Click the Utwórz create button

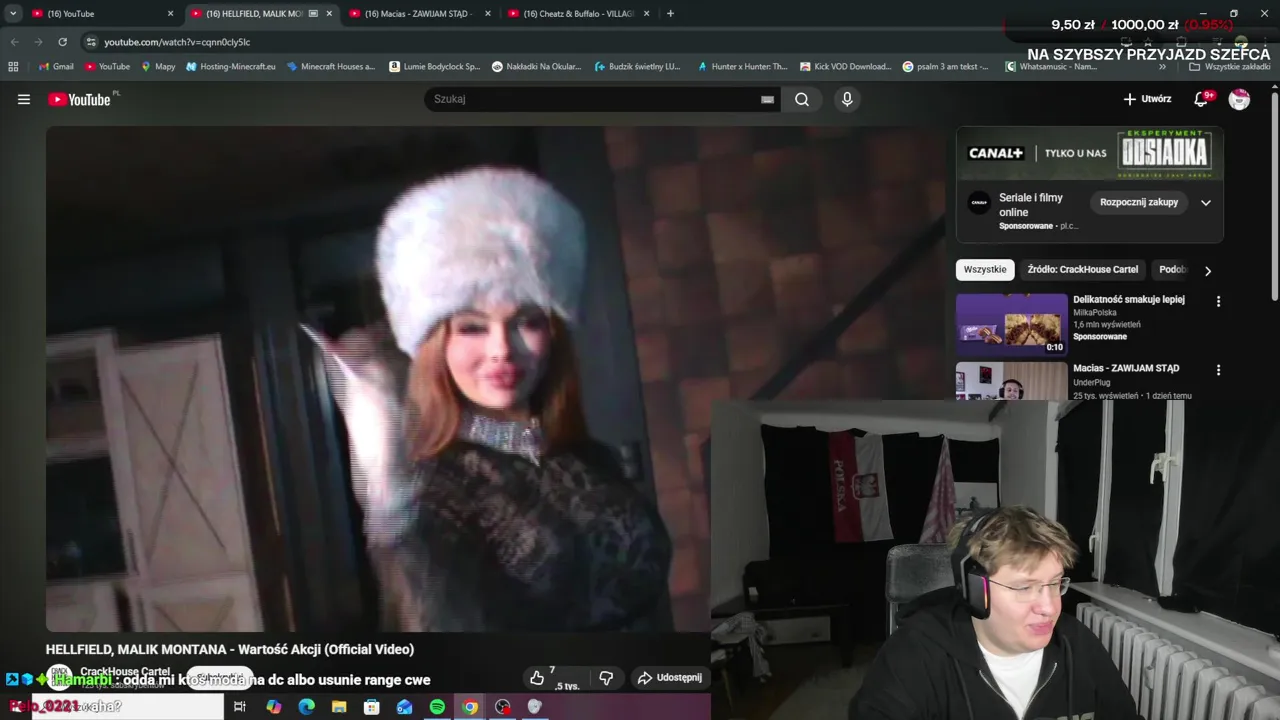[x=1147, y=99]
